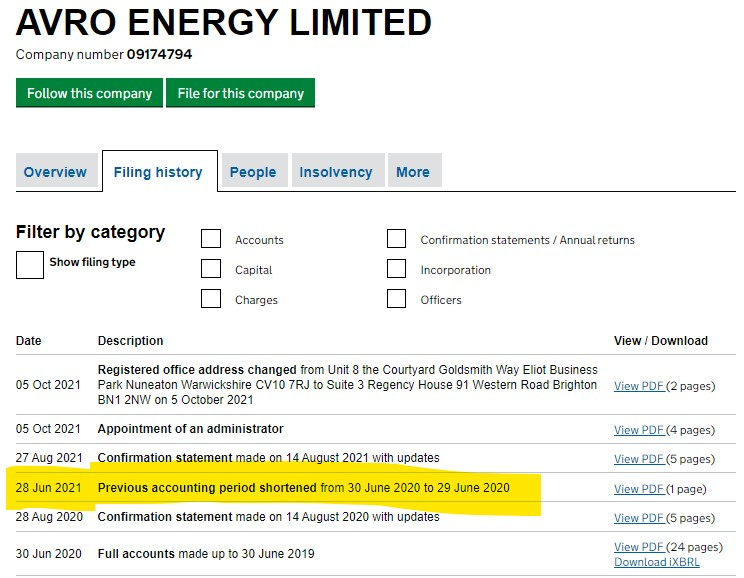Click the Registered office address changed description
This screenshot has width=744, height=578.
[x=347, y=385]
